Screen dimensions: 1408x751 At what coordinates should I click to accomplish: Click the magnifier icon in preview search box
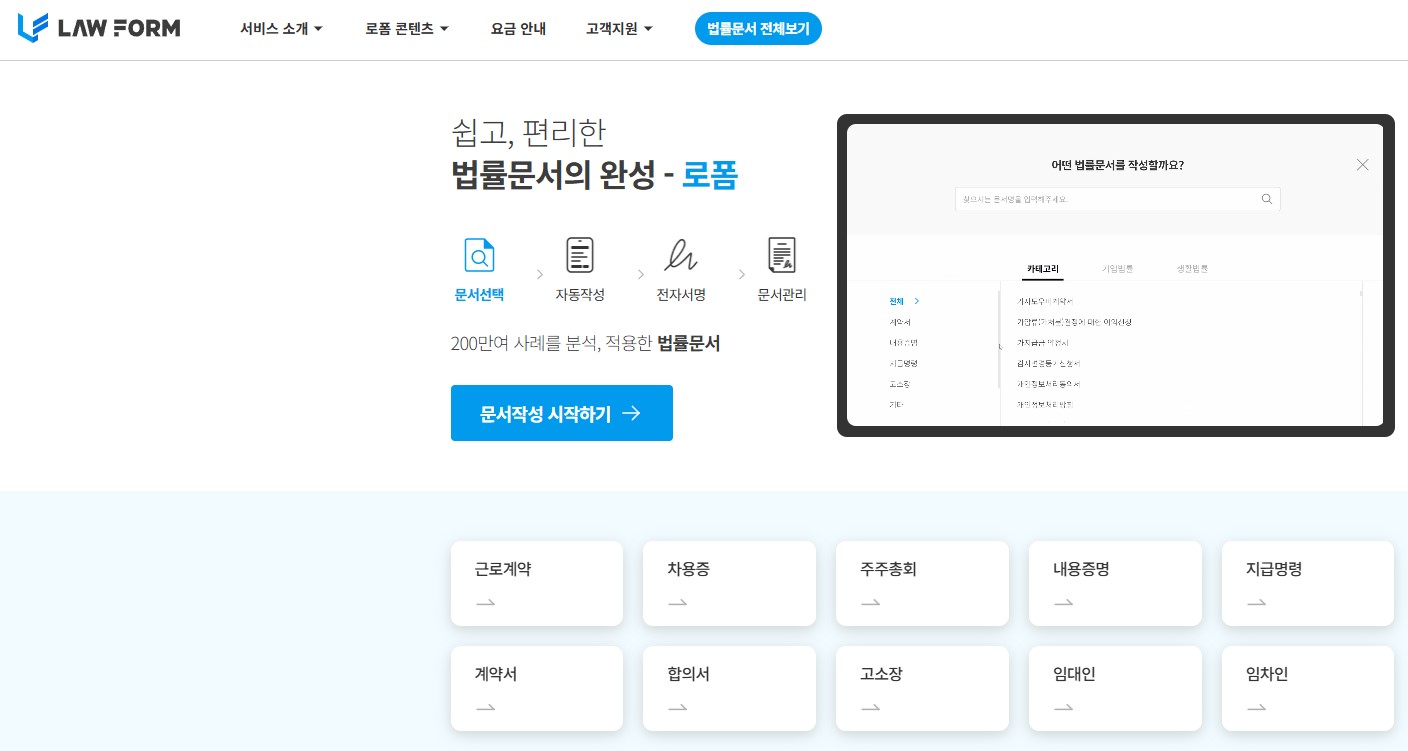click(1267, 199)
